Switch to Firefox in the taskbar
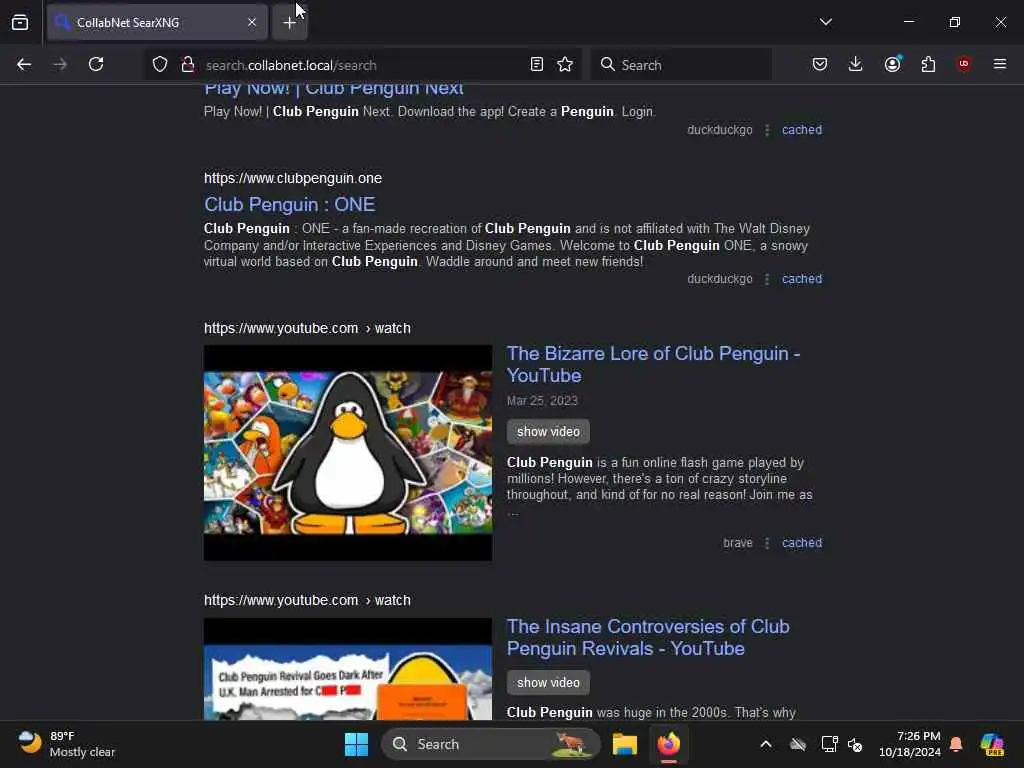 click(669, 744)
